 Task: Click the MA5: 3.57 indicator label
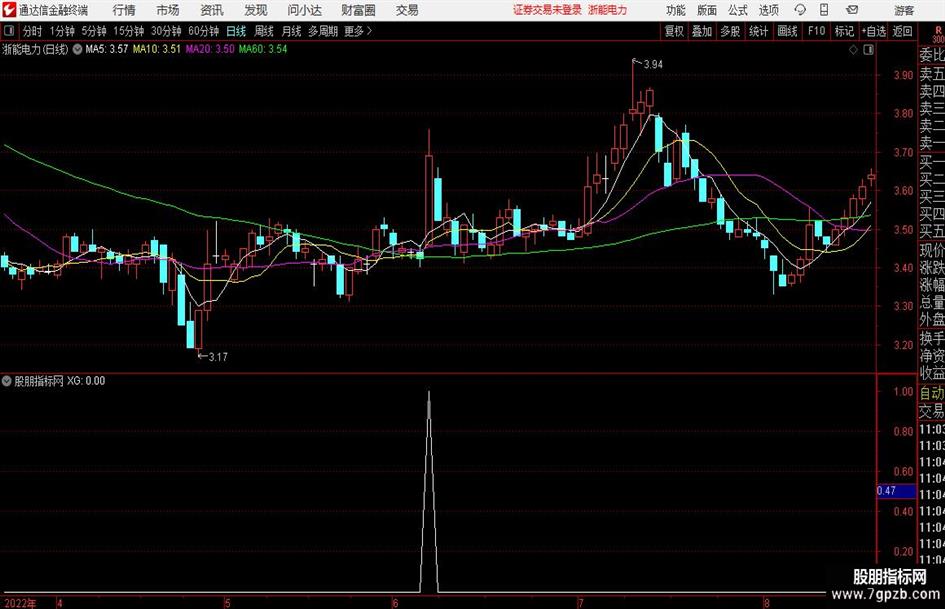click(x=107, y=49)
